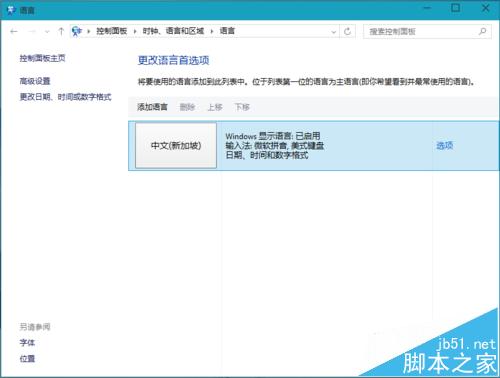Open 位置 under see also

27,359
